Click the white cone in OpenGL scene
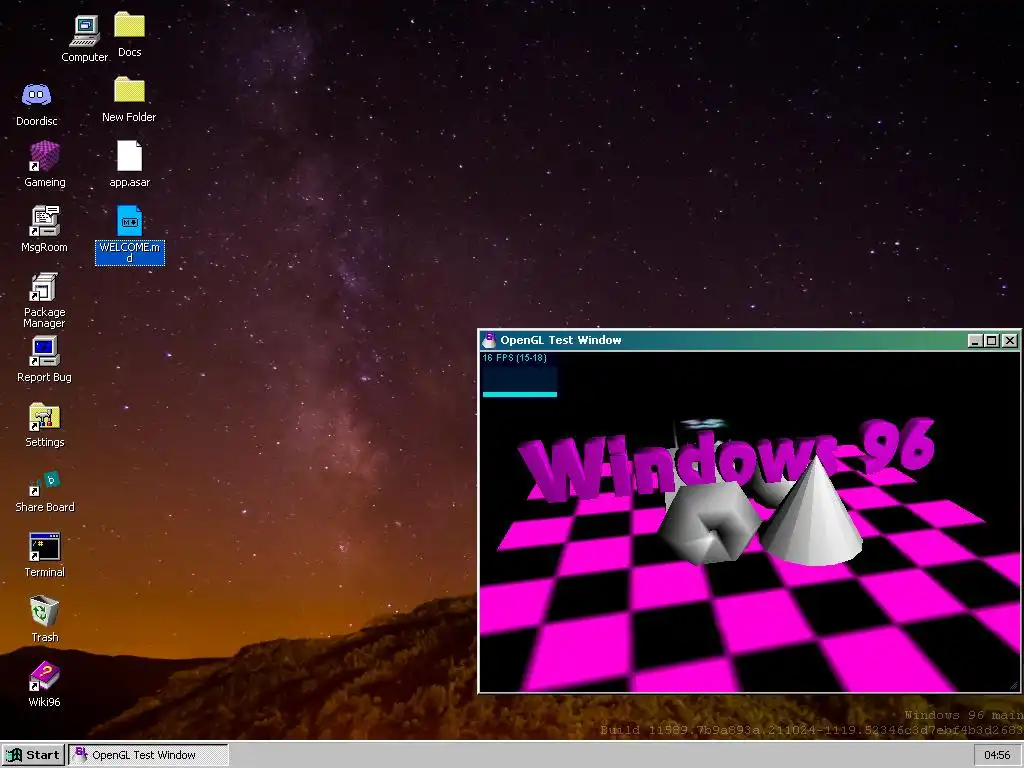 (x=812, y=511)
